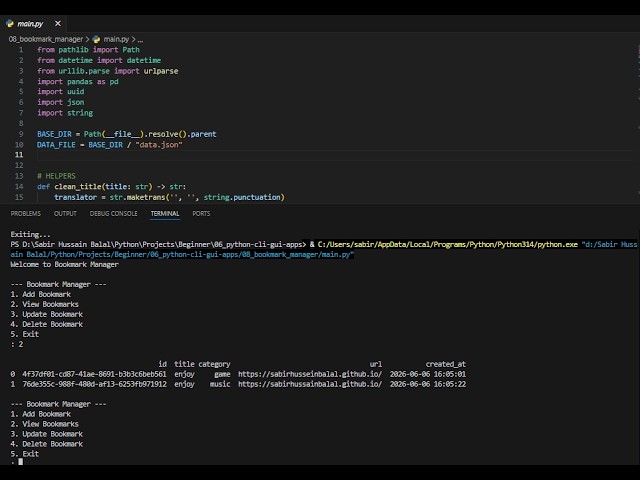Open the URL in the game bookmark row
Image resolution: width=640 pixels, height=480 pixels.
(310, 374)
